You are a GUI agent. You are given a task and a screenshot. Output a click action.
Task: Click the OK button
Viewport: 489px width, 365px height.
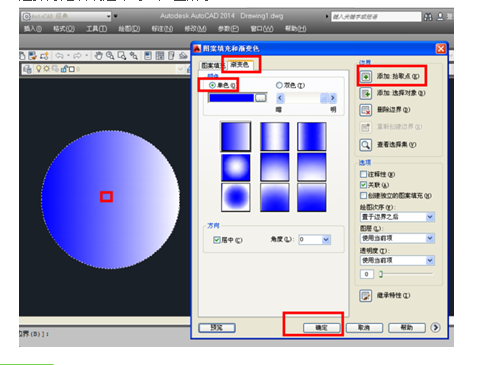[322, 328]
